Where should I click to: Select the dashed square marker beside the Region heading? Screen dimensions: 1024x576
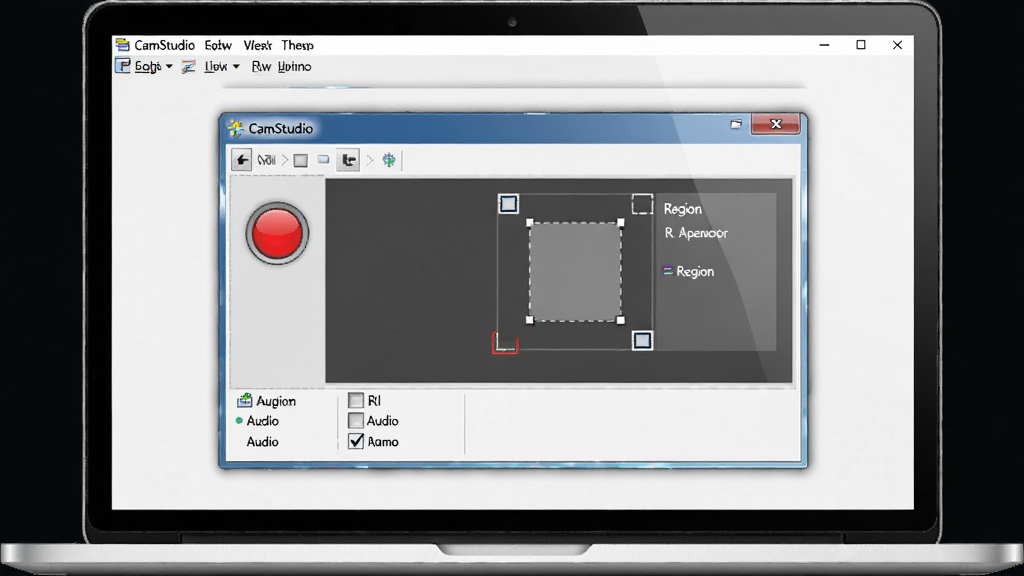click(x=642, y=204)
